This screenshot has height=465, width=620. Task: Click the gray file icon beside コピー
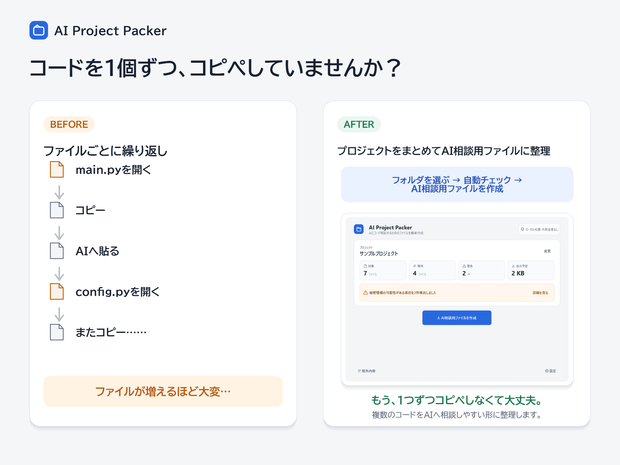[57, 210]
